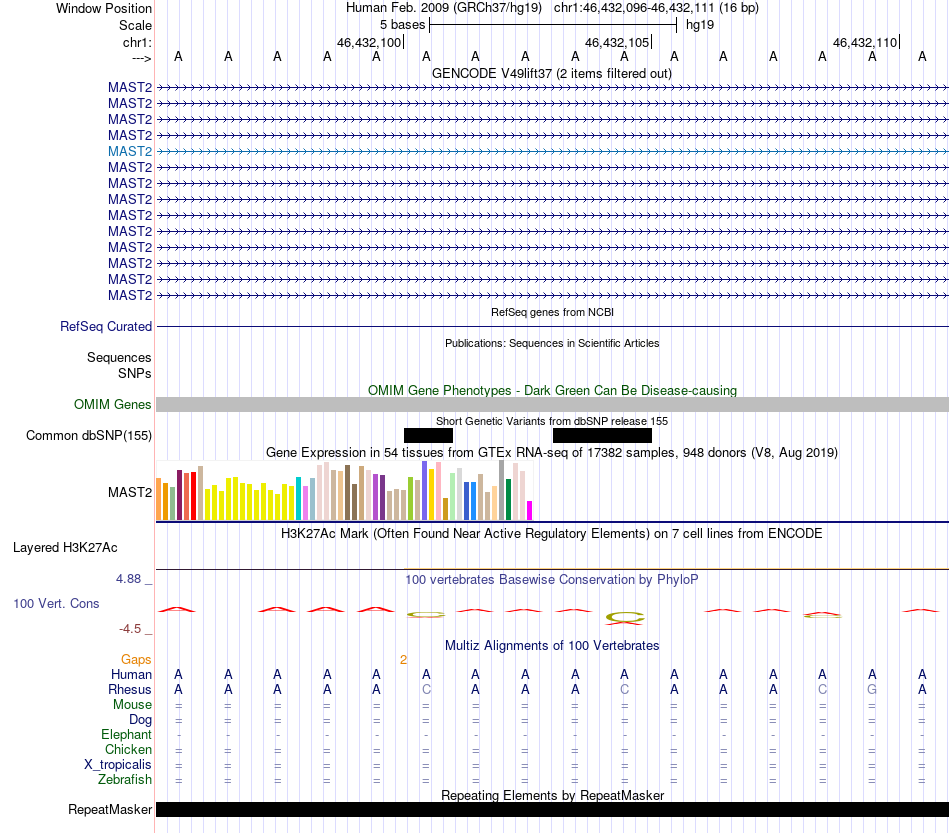Viewport: 950px width, 833px height.
Task: Click the OMIM Genes track label
Action: [112, 404]
